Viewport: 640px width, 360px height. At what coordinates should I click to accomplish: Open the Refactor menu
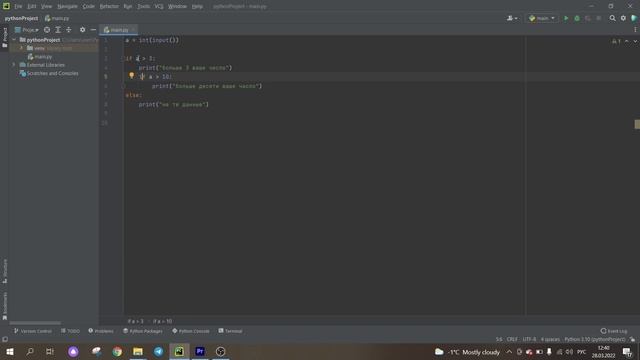coord(109,7)
